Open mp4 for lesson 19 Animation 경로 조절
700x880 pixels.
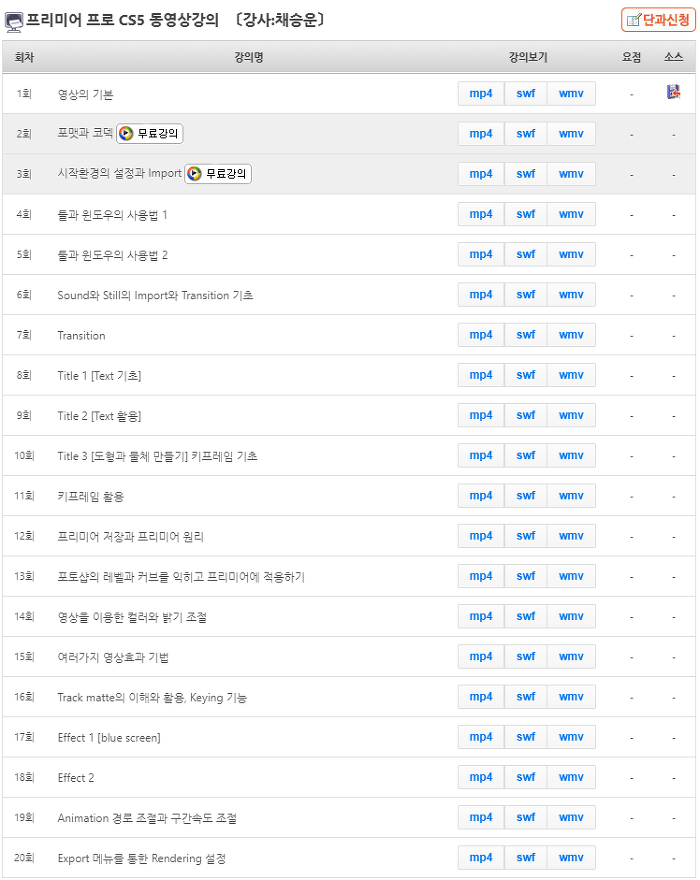coord(481,818)
